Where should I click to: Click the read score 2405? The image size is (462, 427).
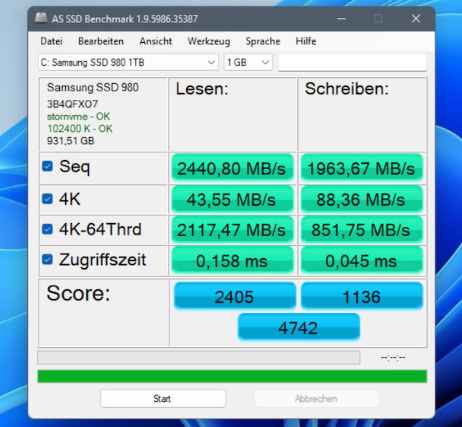click(x=235, y=296)
